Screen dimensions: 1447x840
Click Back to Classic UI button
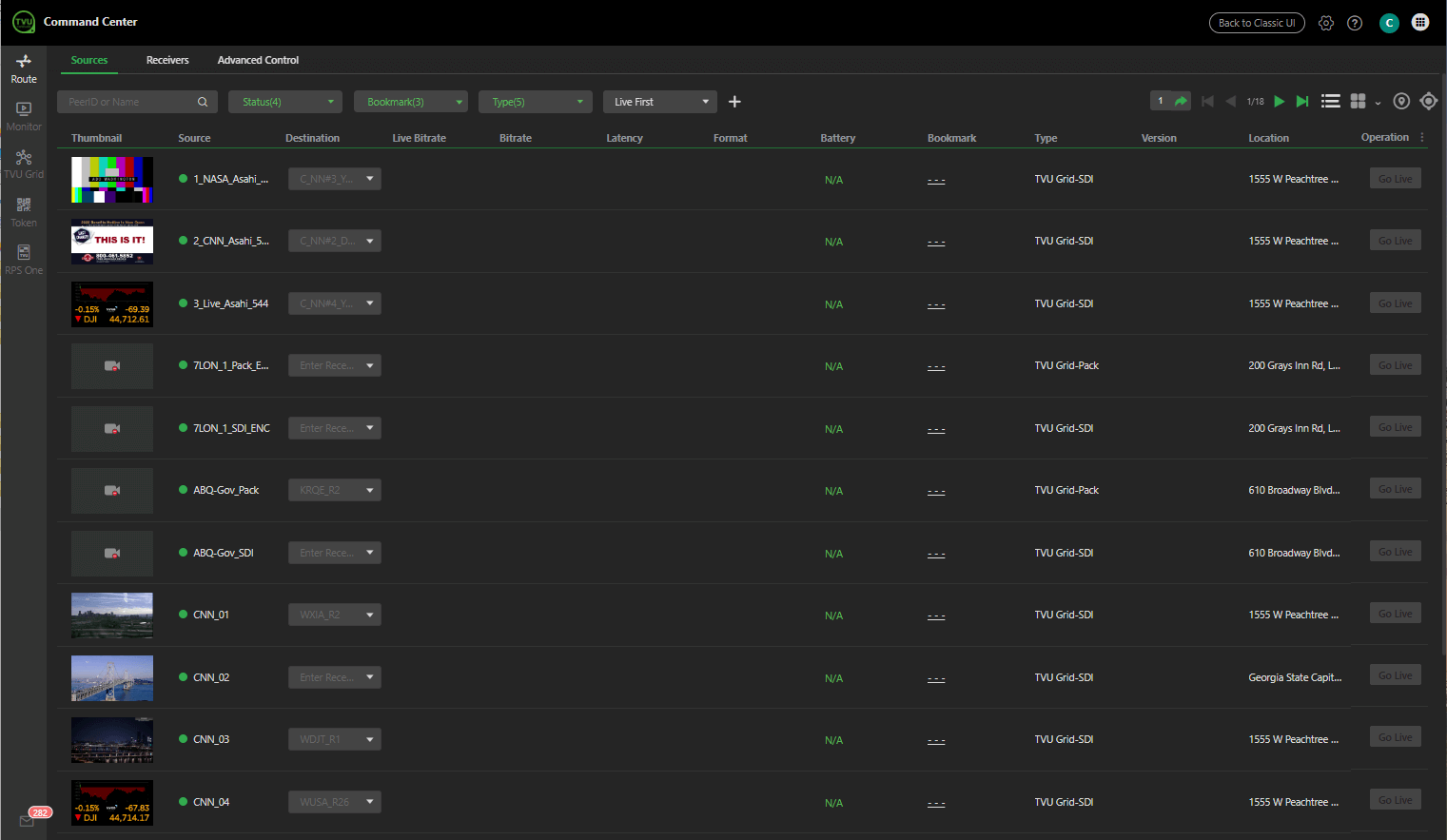[1257, 23]
